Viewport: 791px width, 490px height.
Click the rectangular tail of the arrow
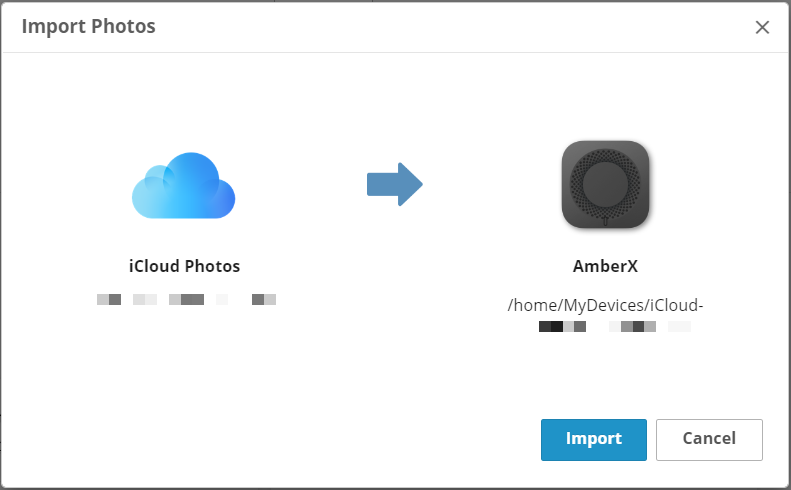382,184
